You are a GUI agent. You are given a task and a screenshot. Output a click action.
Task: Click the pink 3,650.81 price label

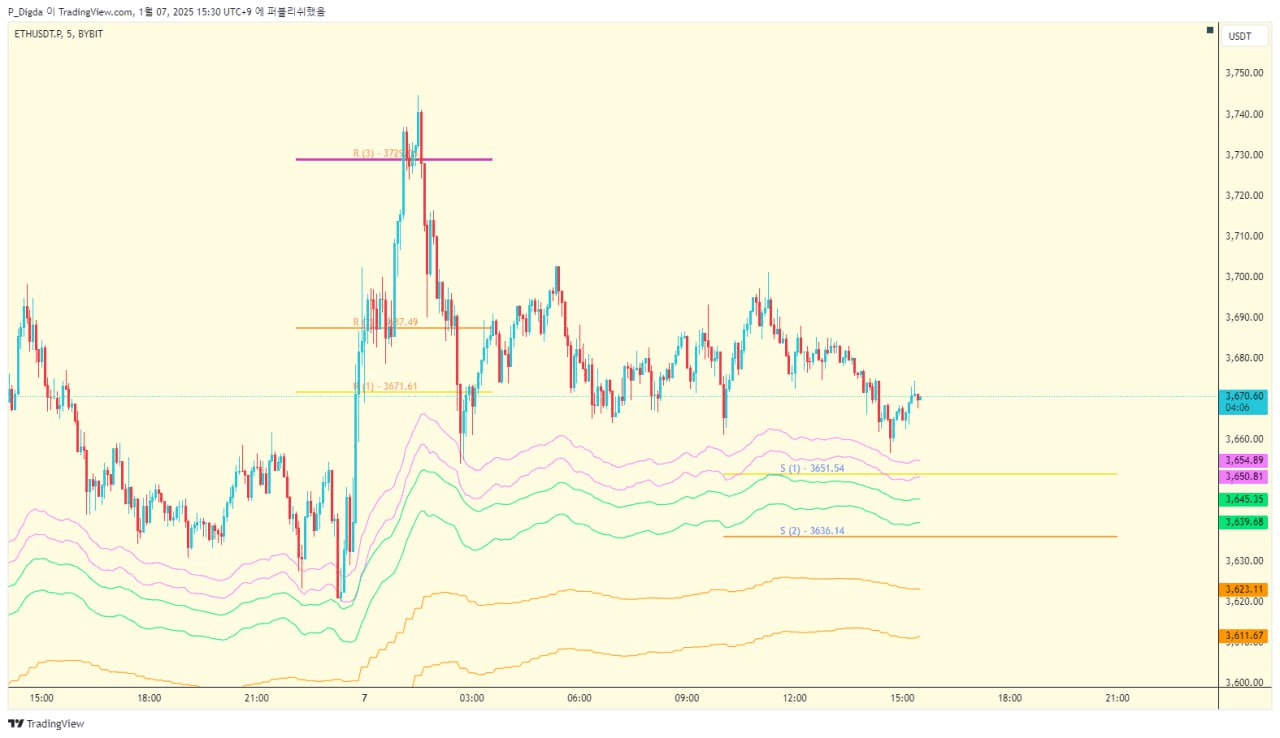pos(1243,477)
